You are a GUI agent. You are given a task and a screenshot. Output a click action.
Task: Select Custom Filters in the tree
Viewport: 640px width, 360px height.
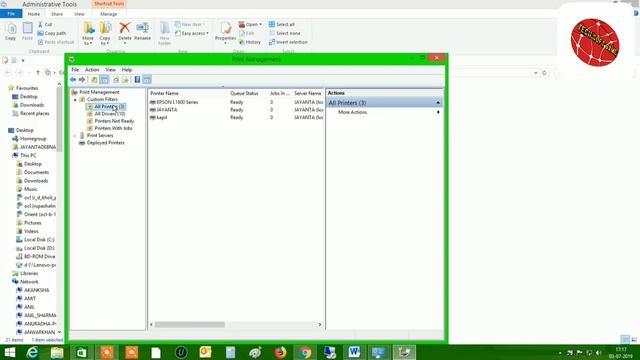102,99
